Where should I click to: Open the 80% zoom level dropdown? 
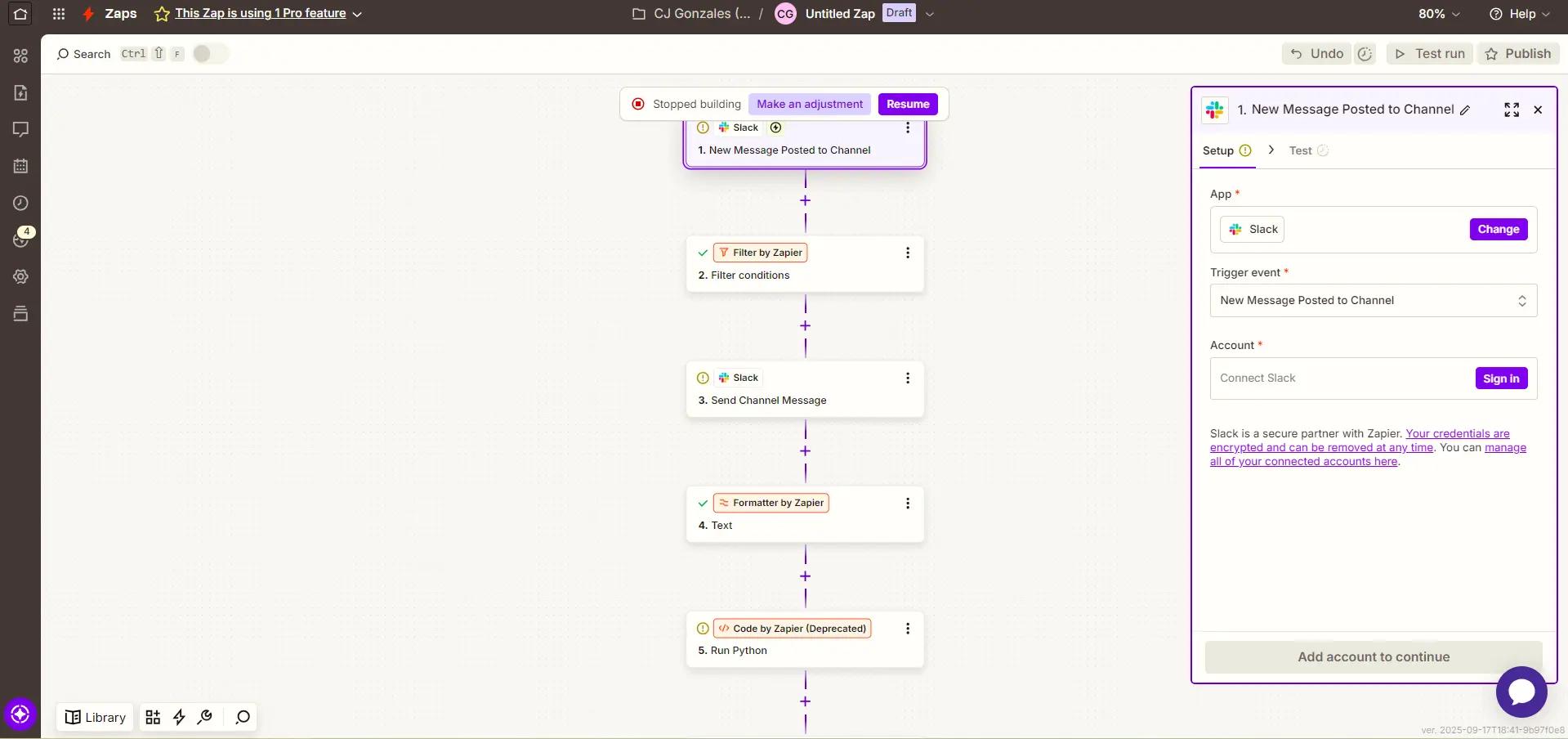point(1438,13)
